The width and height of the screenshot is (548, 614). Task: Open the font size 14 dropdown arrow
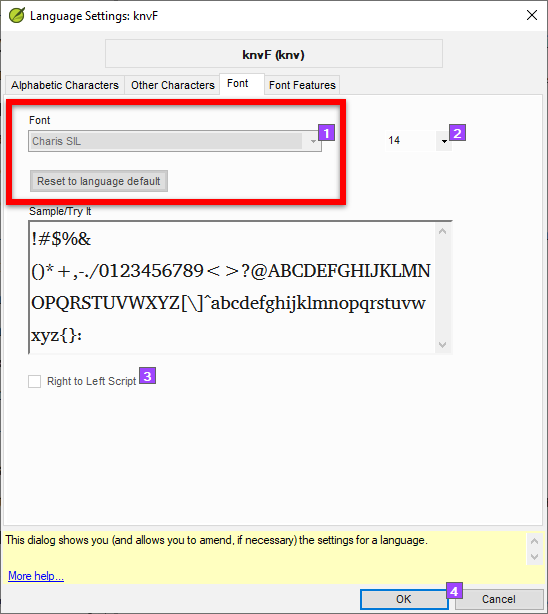point(444,141)
